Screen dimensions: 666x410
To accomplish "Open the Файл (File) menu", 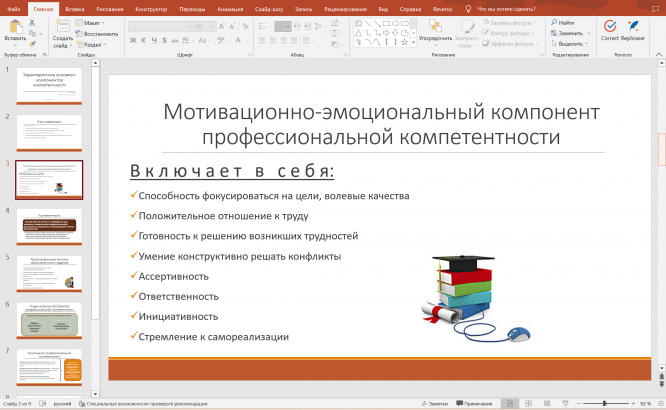I will tap(13, 8).
